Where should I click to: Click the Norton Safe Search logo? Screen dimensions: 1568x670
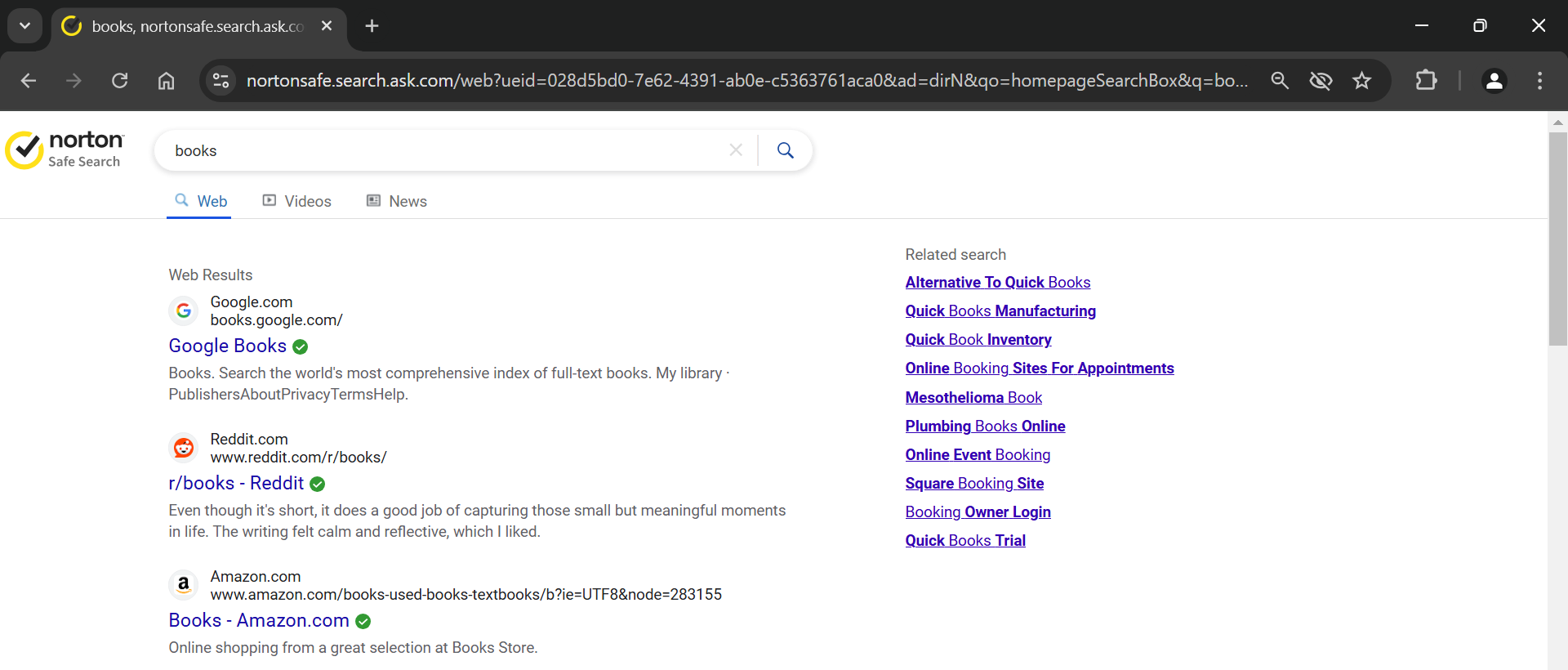[65, 150]
